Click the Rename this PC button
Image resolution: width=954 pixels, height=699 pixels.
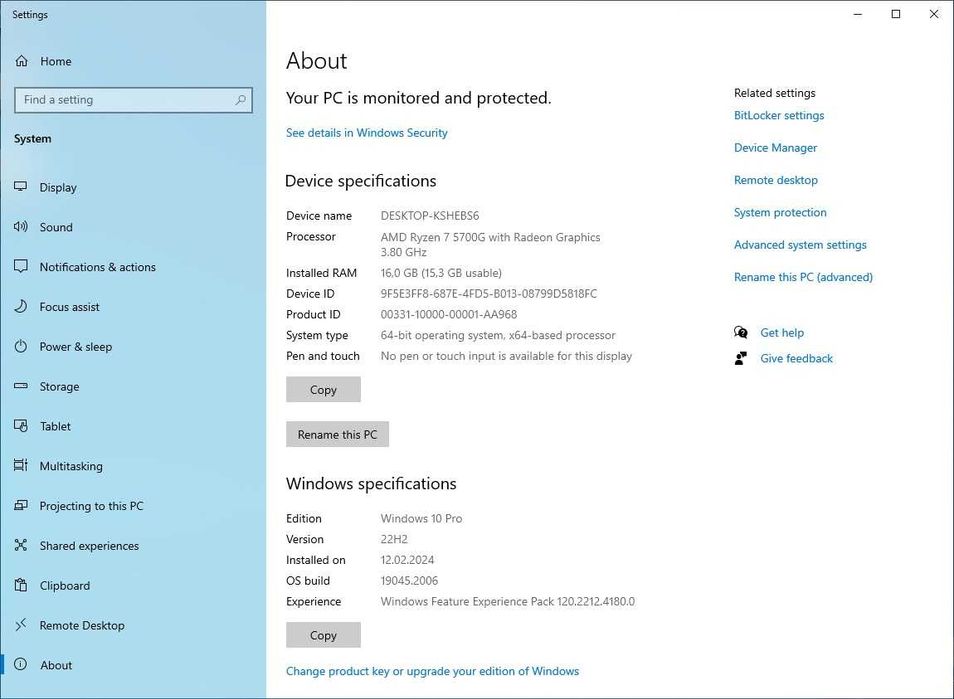coord(337,434)
